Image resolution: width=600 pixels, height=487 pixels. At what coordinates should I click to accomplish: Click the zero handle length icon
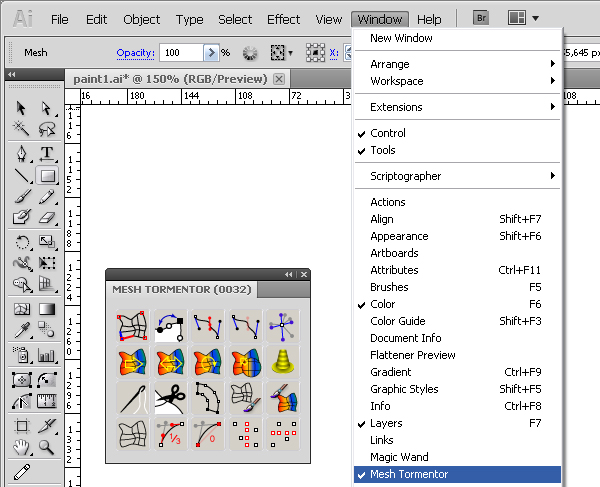[208, 435]
